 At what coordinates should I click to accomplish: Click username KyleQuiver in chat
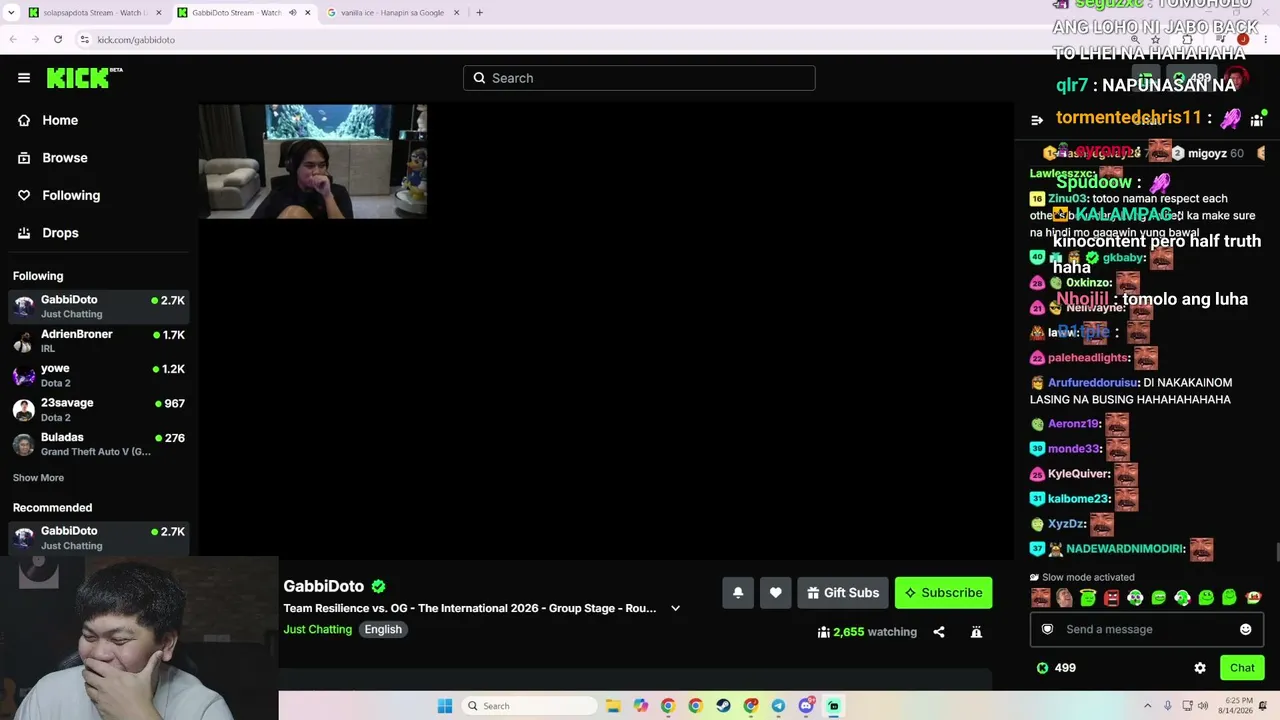1078,474
